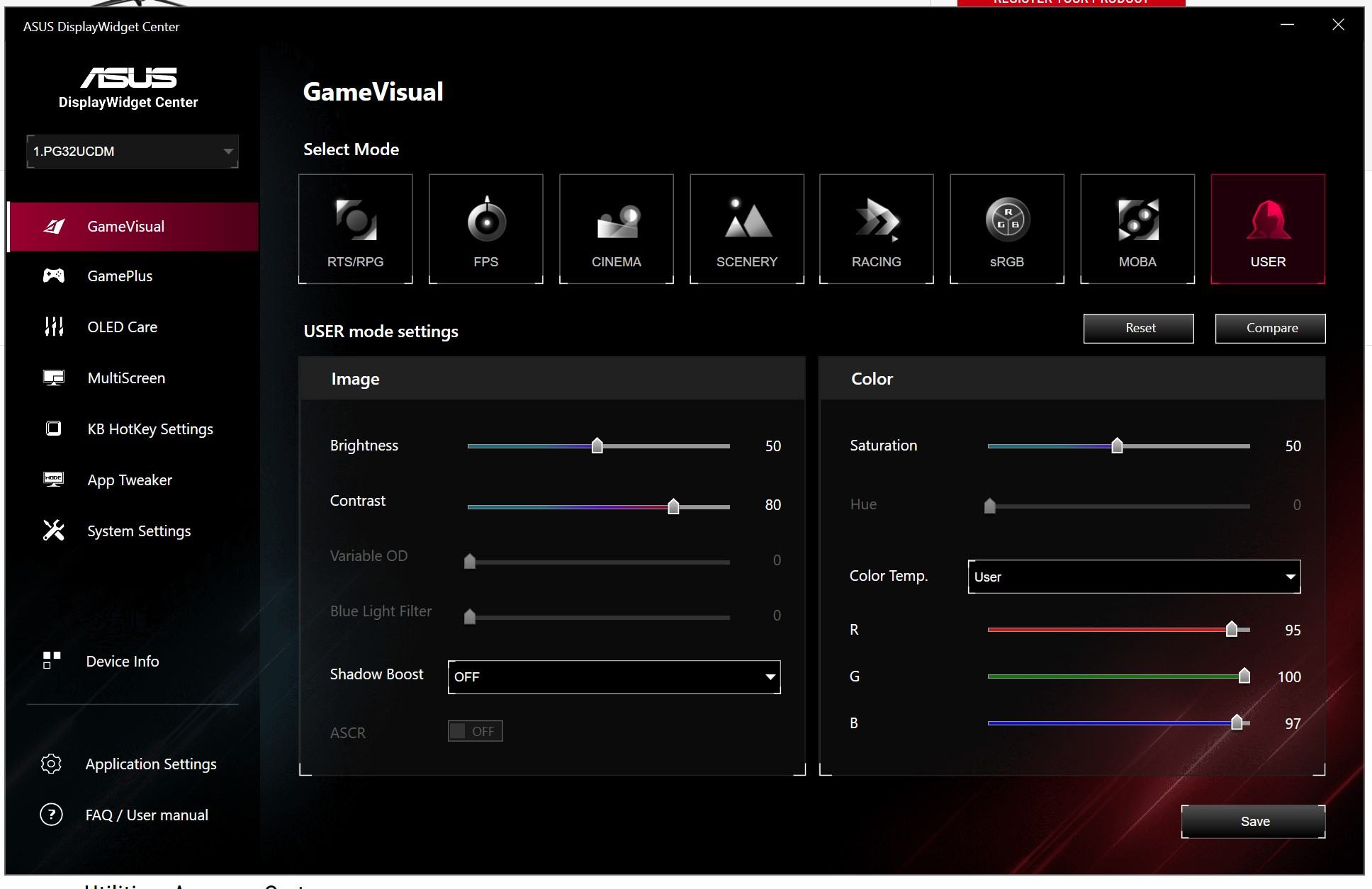The height and width of the screenshot is (889, 1372).
Task: Open System Settings menu label
Action: [139, 531]
